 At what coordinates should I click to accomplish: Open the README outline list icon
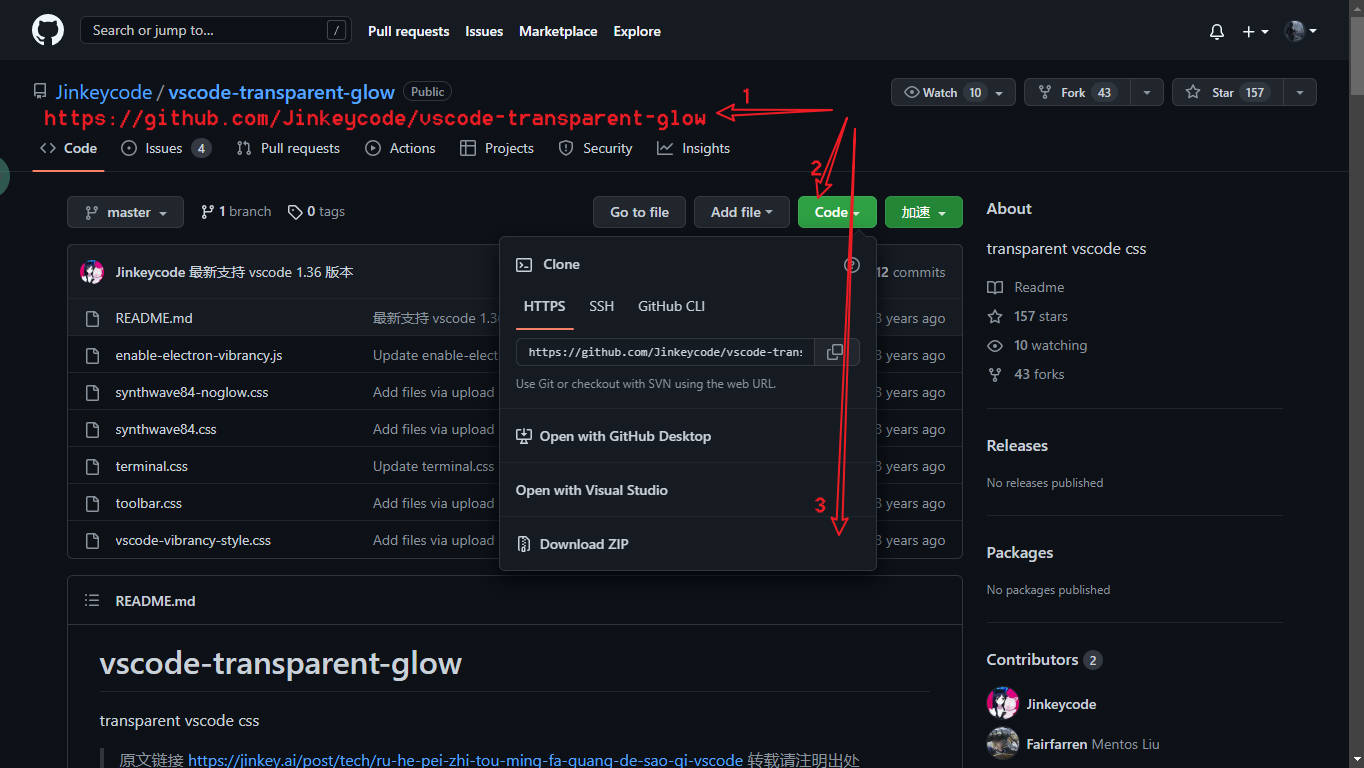click(x=92, y=601)
